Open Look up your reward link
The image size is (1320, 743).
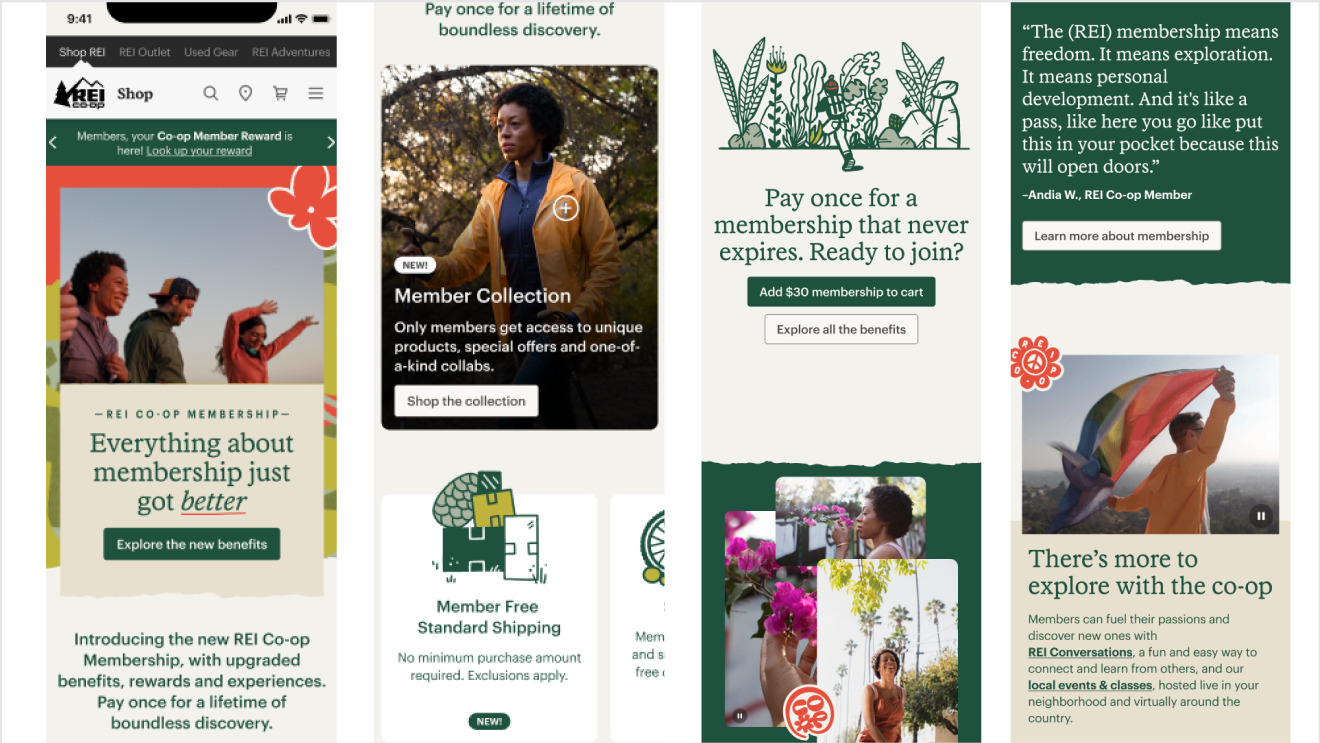[199, 151]
